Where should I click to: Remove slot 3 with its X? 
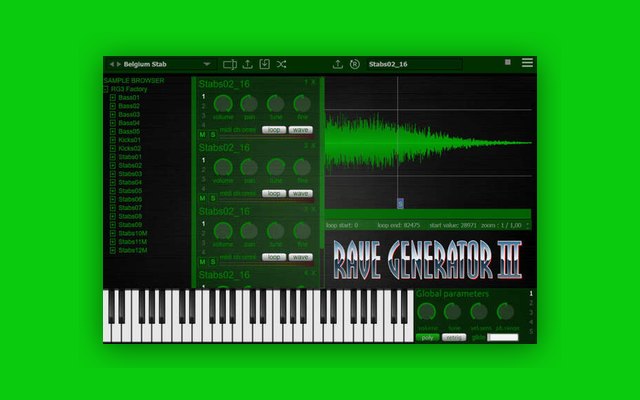313,209
